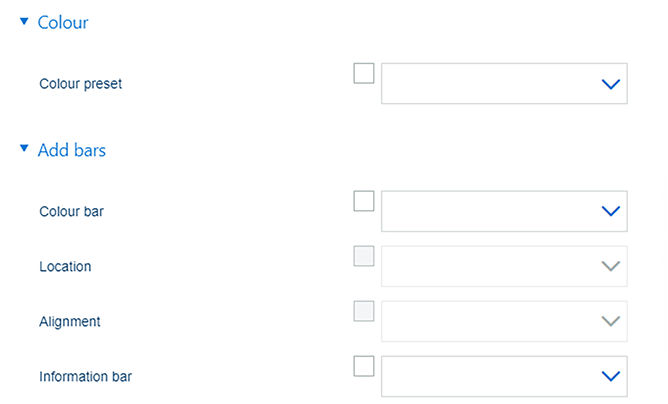
Task: Enable the Colour preset checkbox
Action: (x=364, y=74)
